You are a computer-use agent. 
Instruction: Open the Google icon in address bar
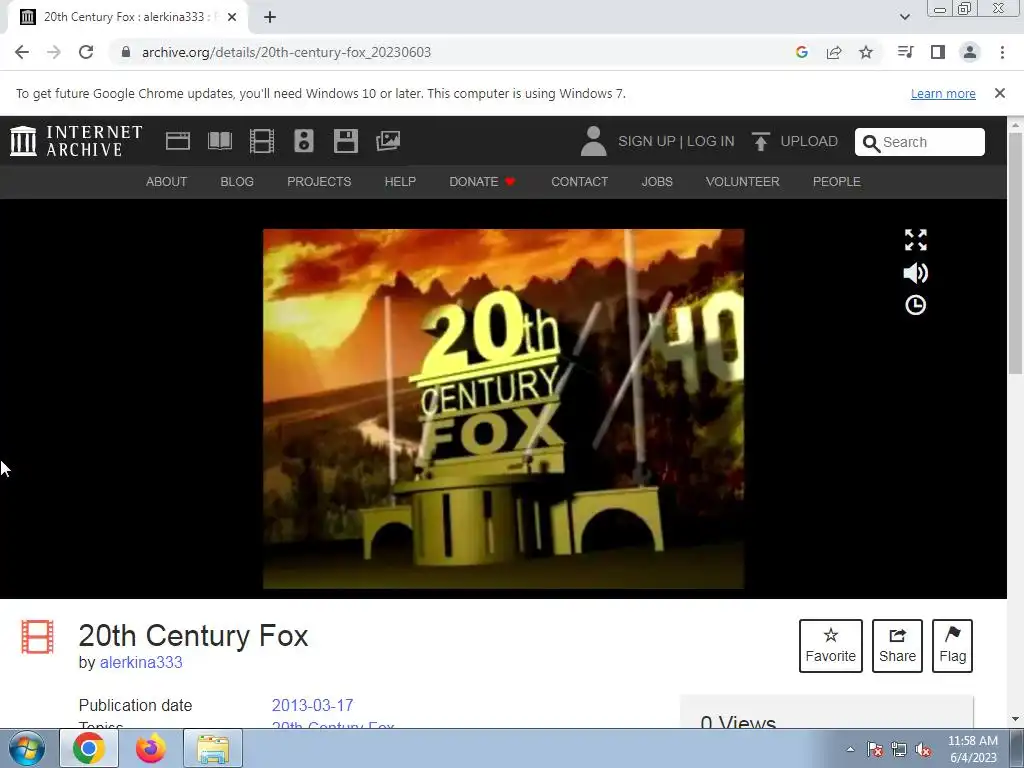pyautogui.click(x=802, y=52)
